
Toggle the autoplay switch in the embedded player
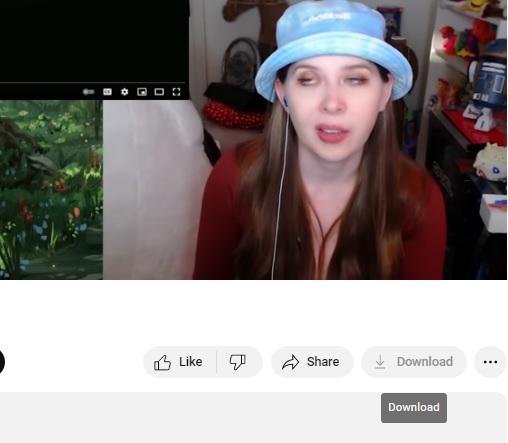point(88,92)
